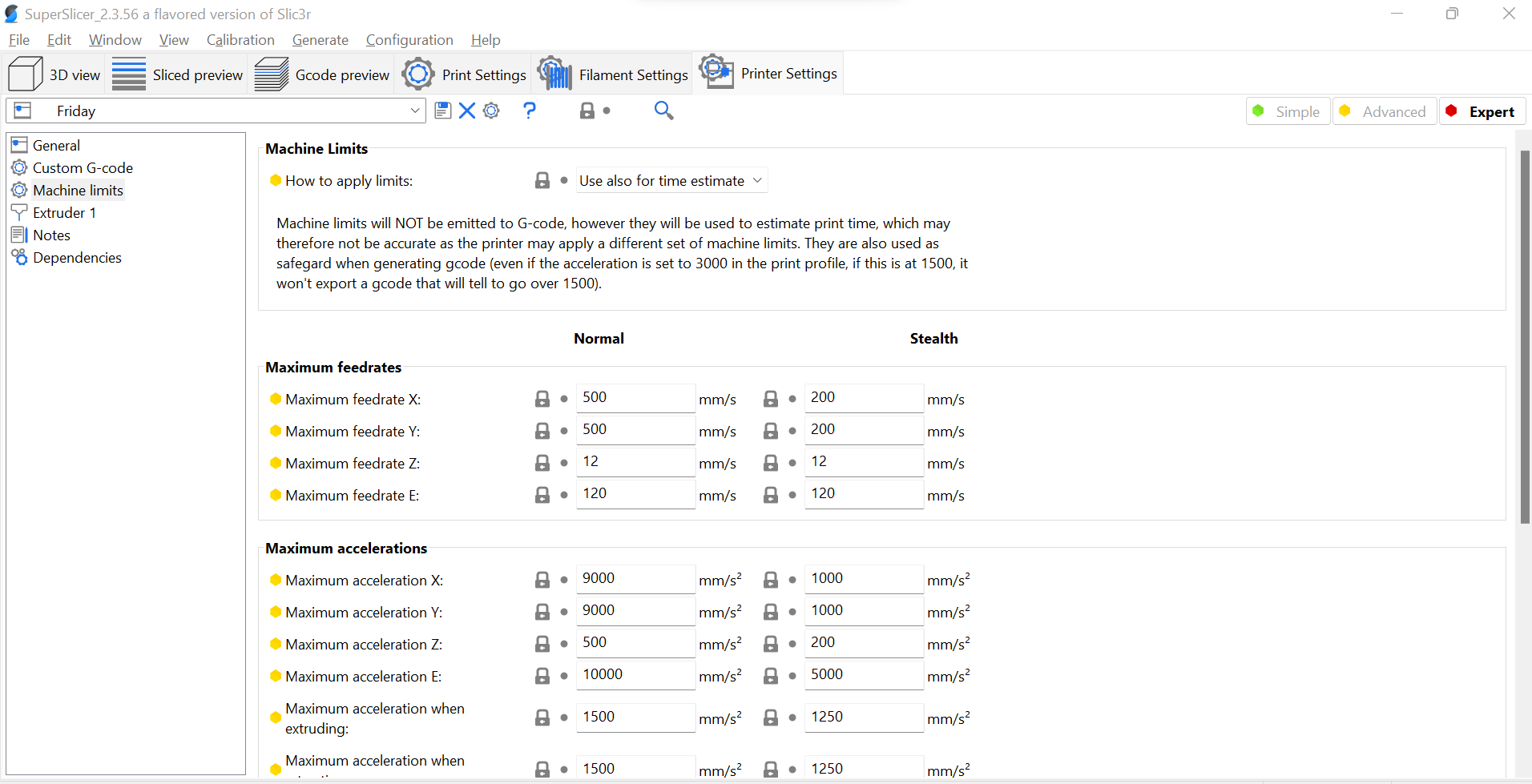Open 'Use also for time estimate' dropdown

[x=671, y=180]
